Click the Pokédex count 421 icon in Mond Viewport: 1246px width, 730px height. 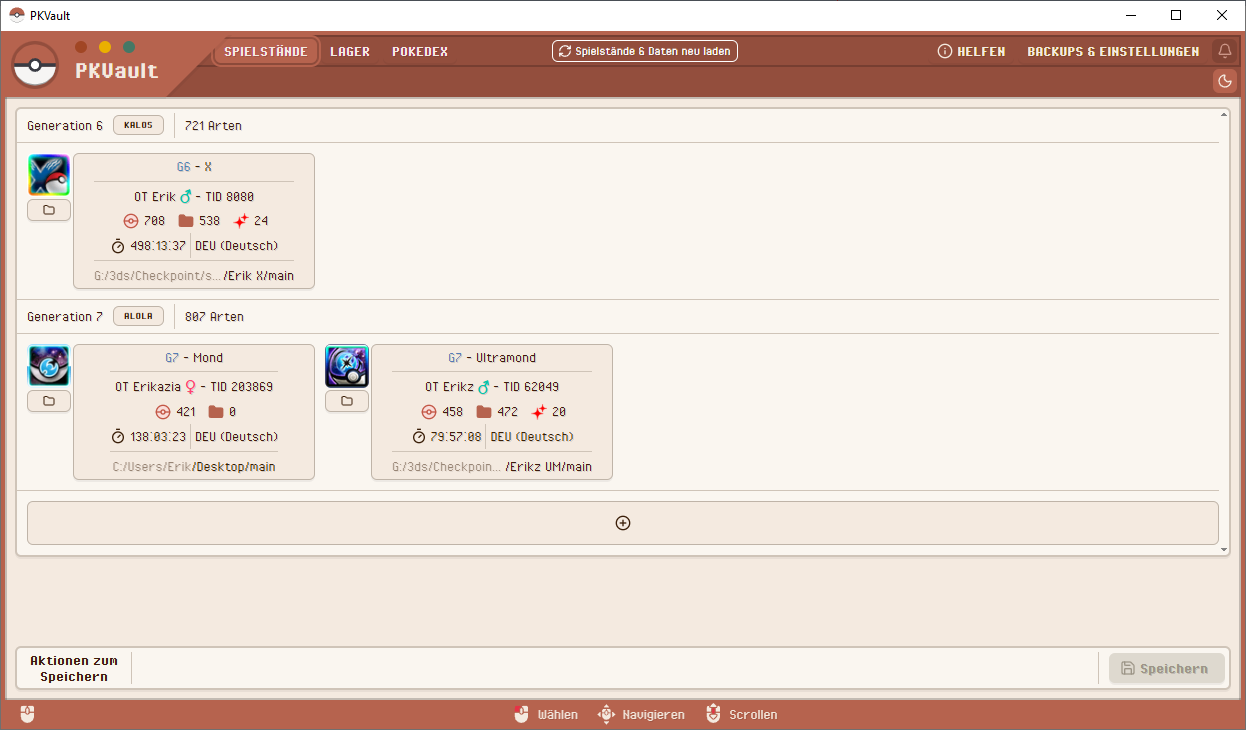[163, 412]
